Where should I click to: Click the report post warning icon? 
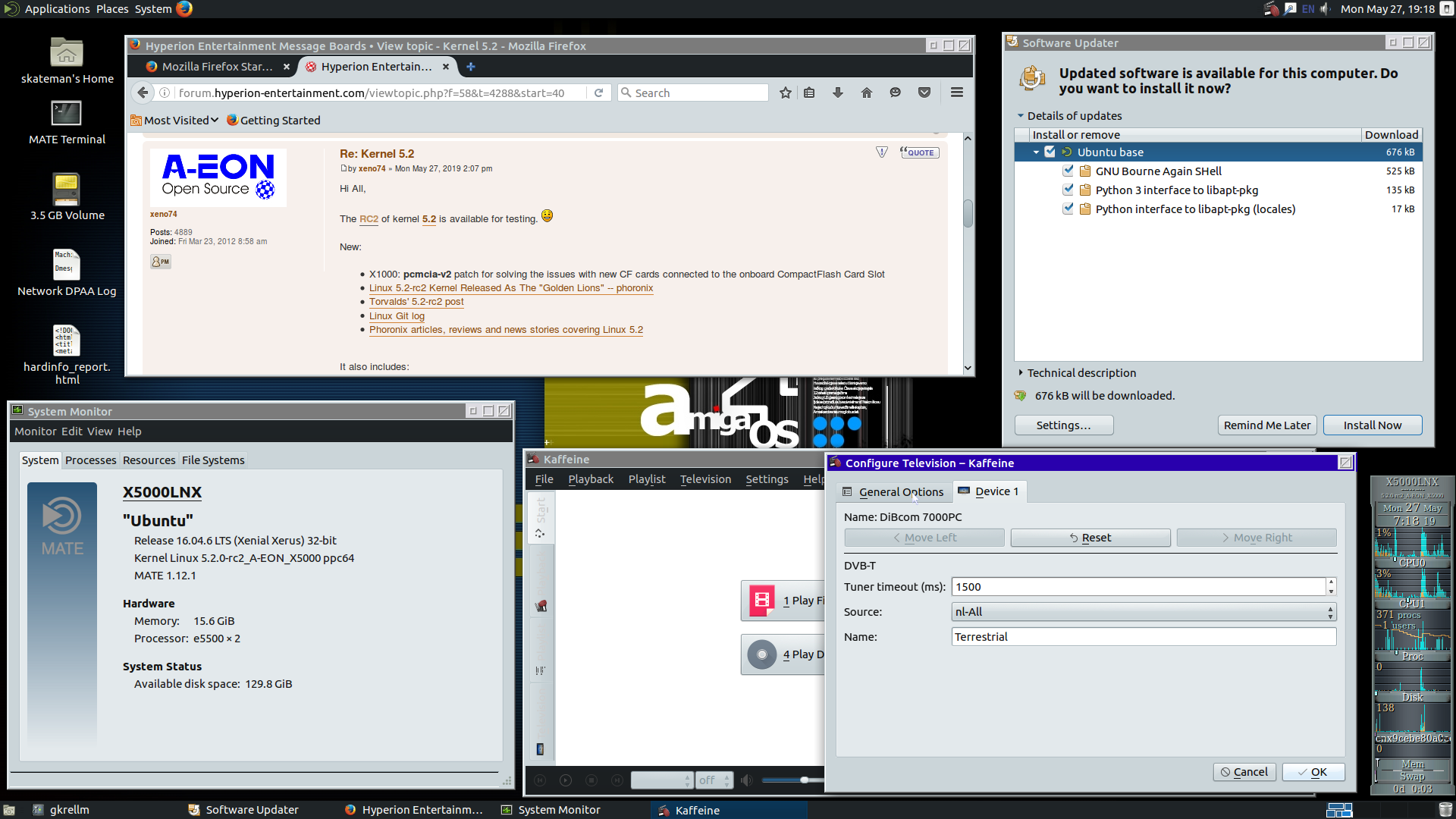click(x=882, y=152)
